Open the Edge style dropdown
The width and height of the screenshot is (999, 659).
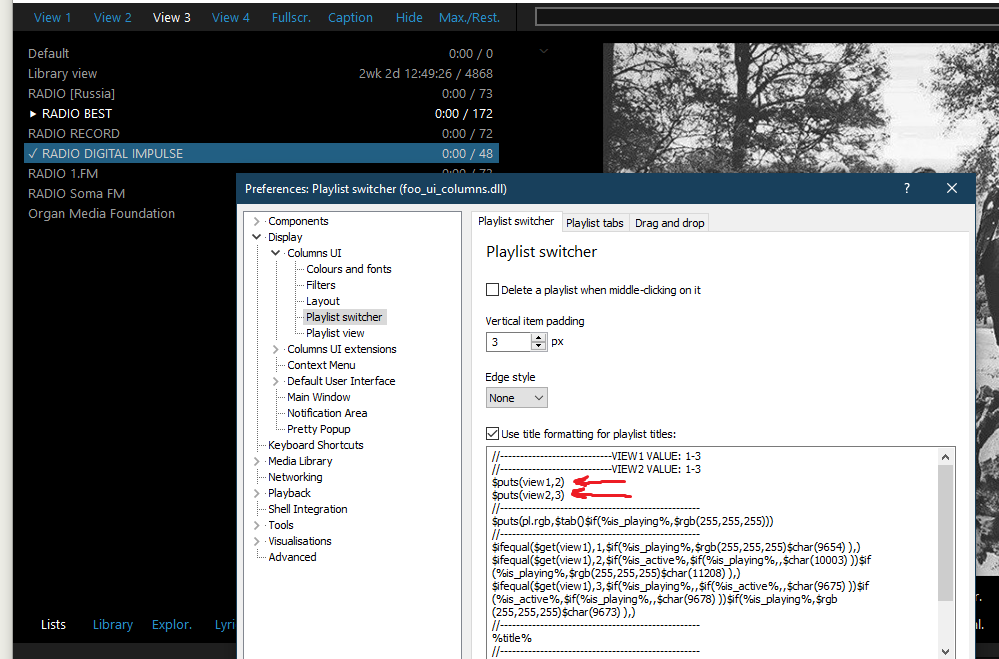[517, 398]
